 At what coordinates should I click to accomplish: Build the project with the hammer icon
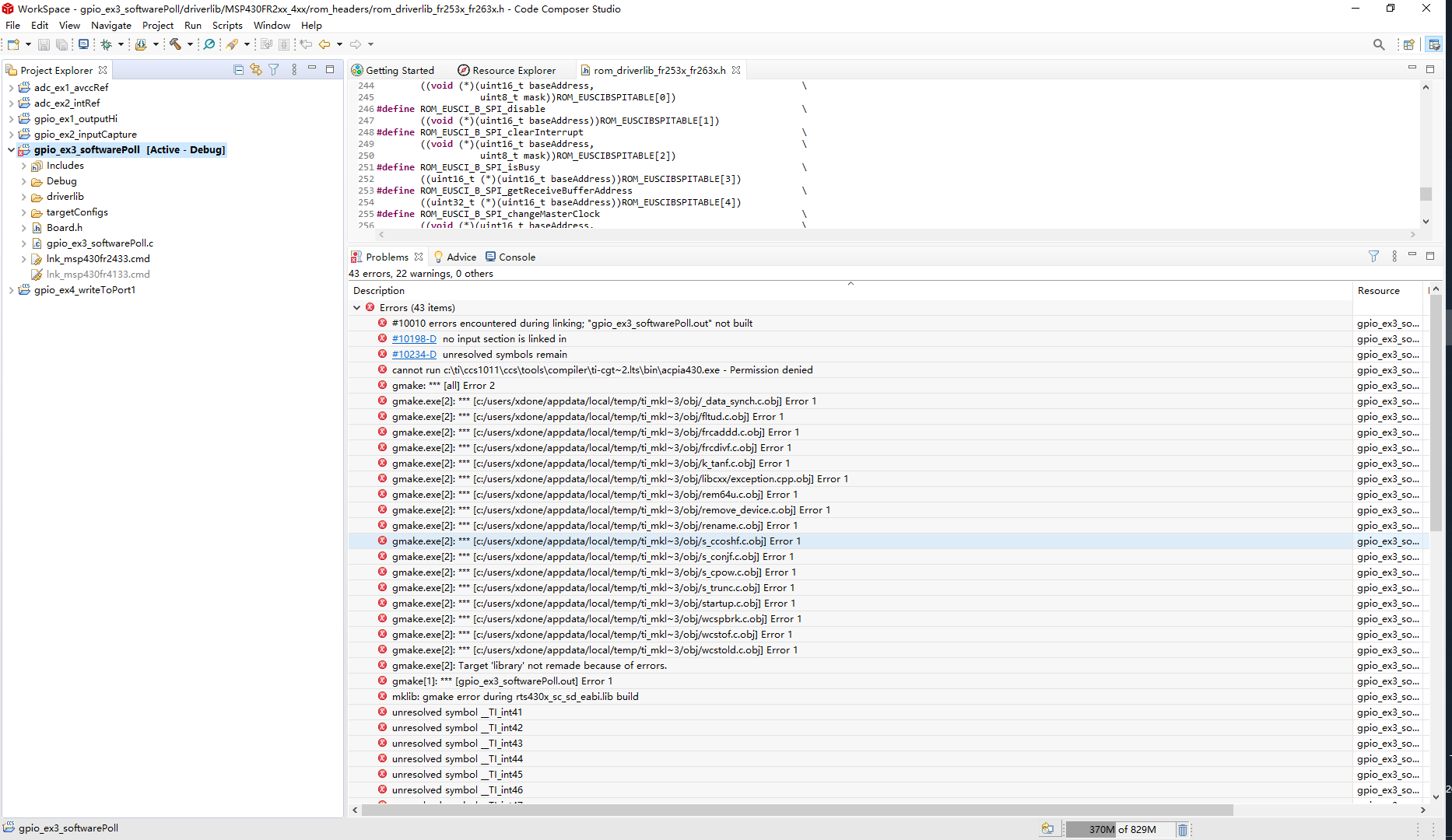(176, 44)
